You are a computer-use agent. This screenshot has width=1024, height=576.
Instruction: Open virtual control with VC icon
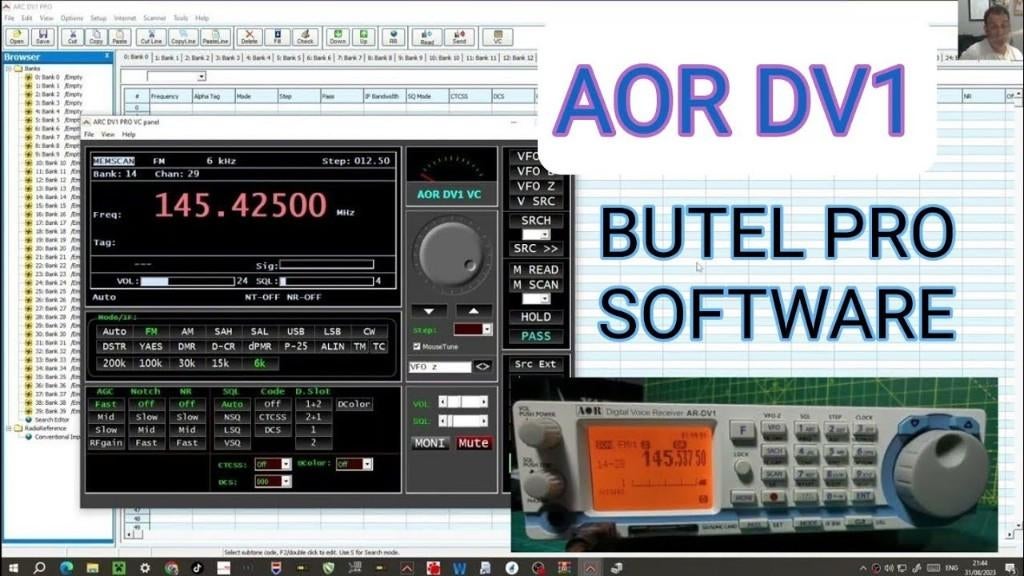point(498,37)
